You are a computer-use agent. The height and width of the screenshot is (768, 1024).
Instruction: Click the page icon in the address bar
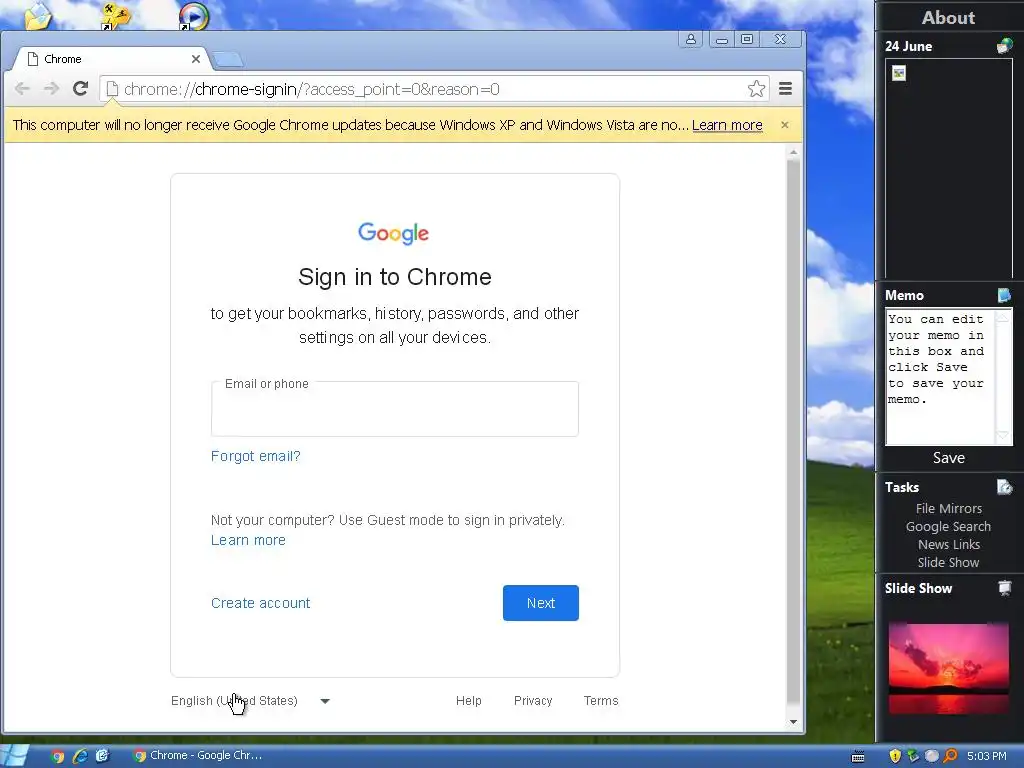pyautogui.click(x=112, y=89)
